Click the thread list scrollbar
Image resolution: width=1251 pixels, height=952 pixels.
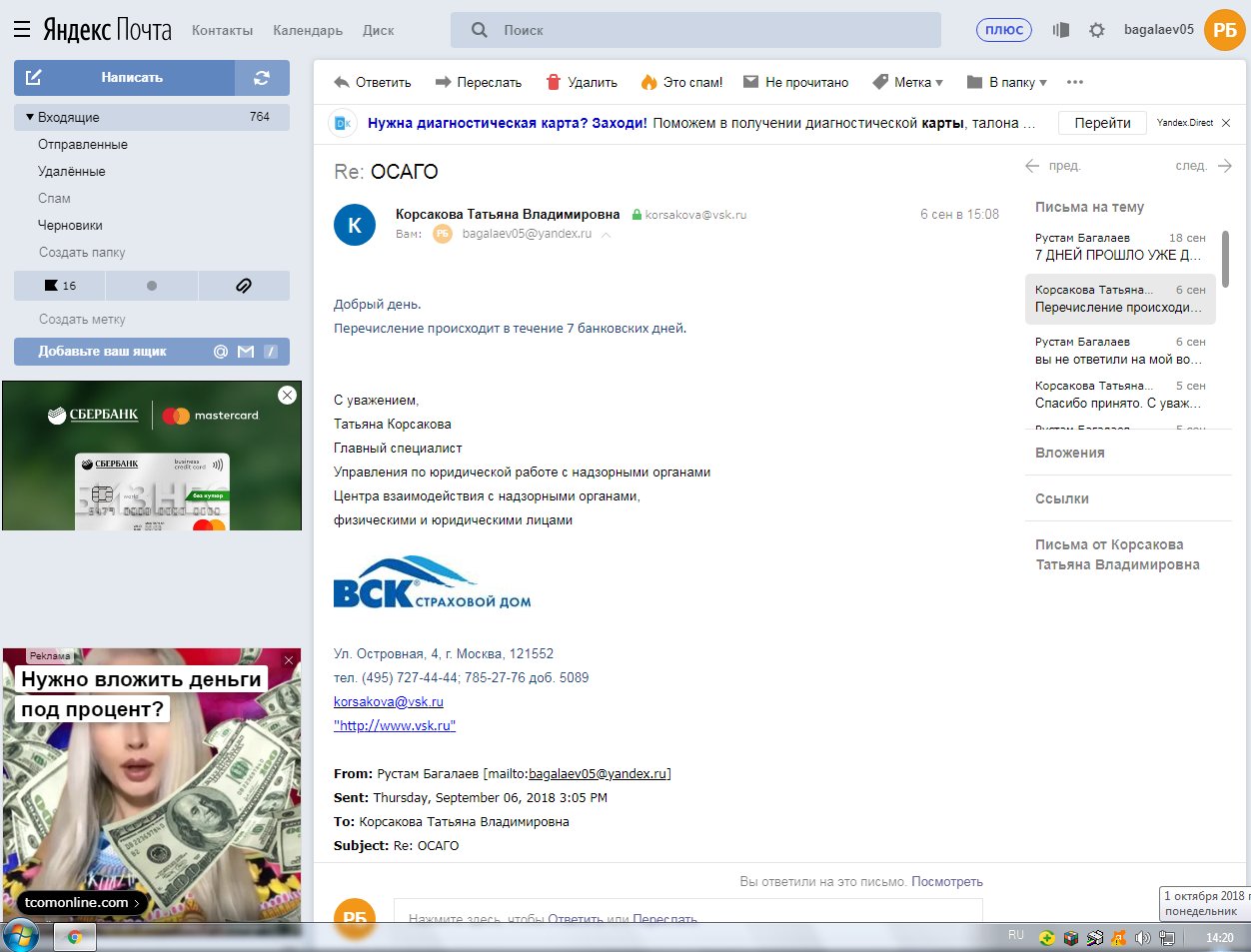(x=1226, y=259)
